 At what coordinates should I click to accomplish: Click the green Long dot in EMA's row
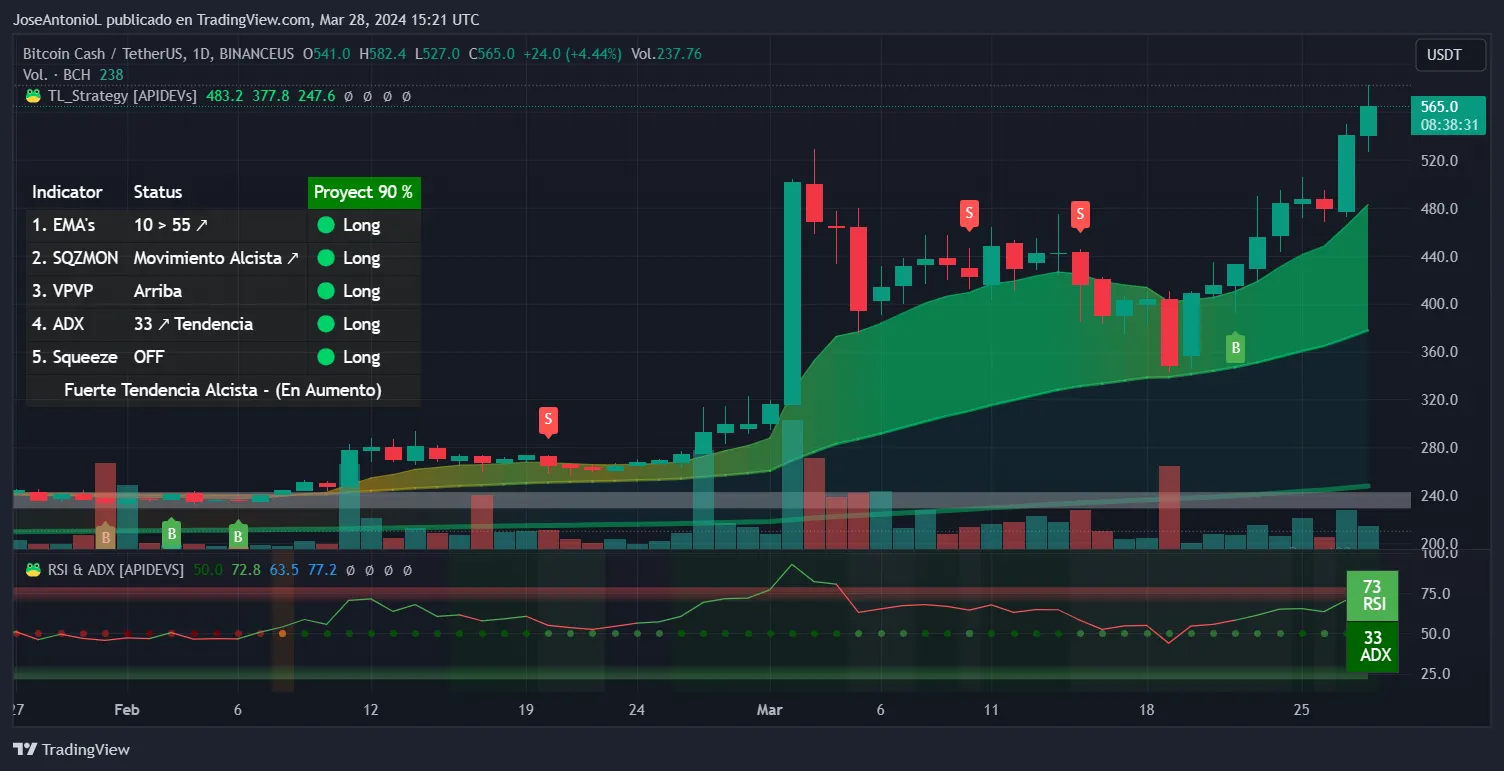pos(326,225)
